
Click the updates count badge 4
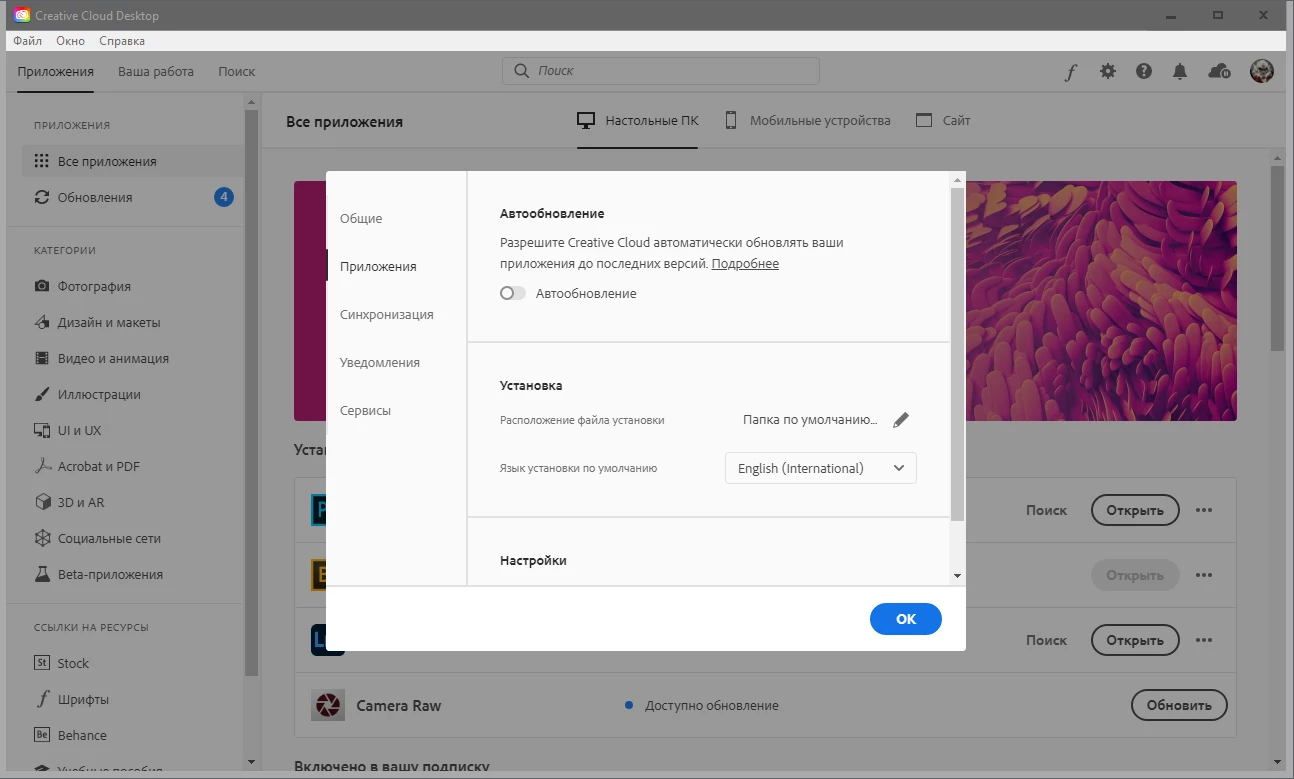(224, 197)
